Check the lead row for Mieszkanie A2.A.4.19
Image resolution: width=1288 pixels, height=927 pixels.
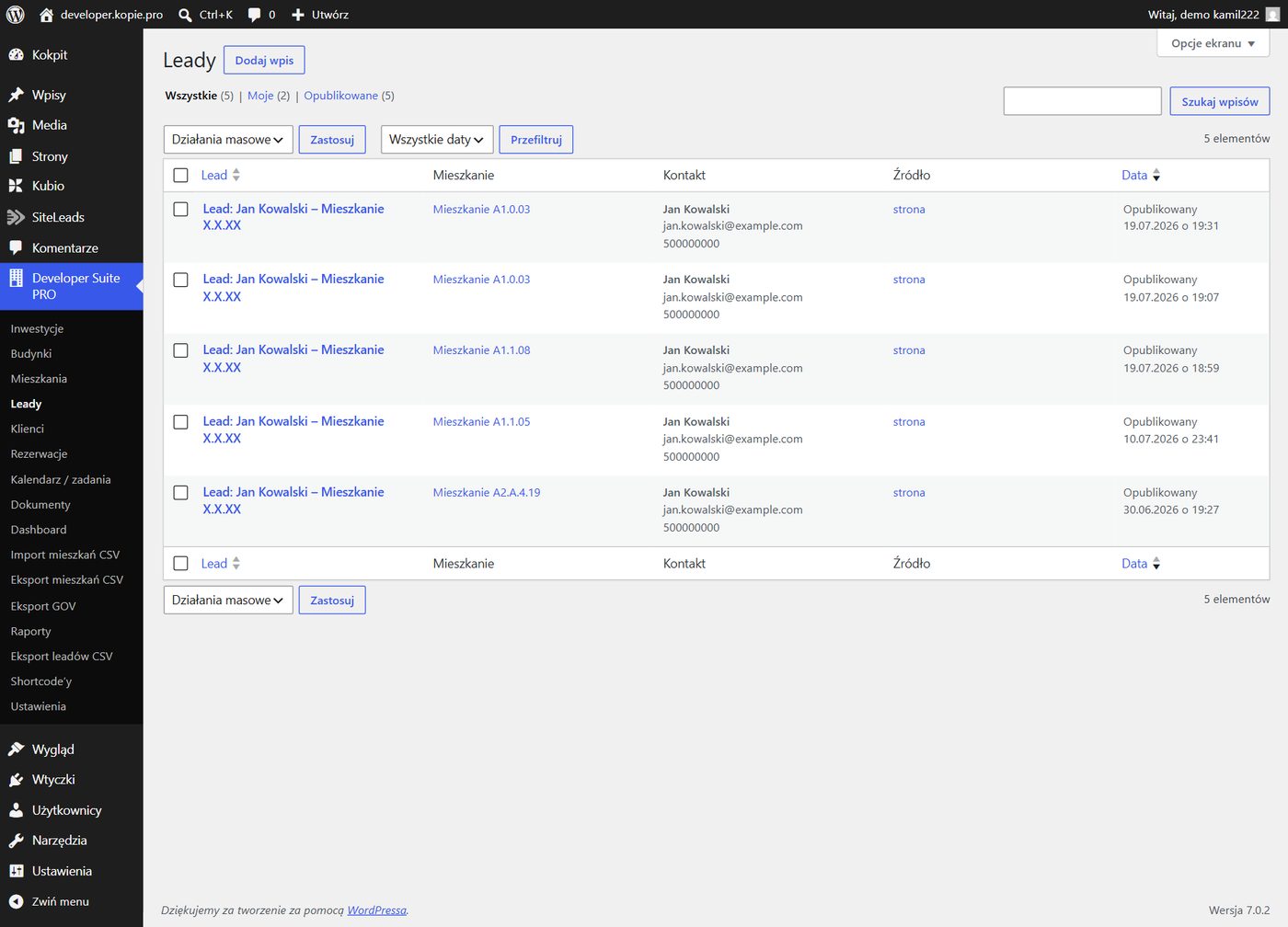[180, 492]
